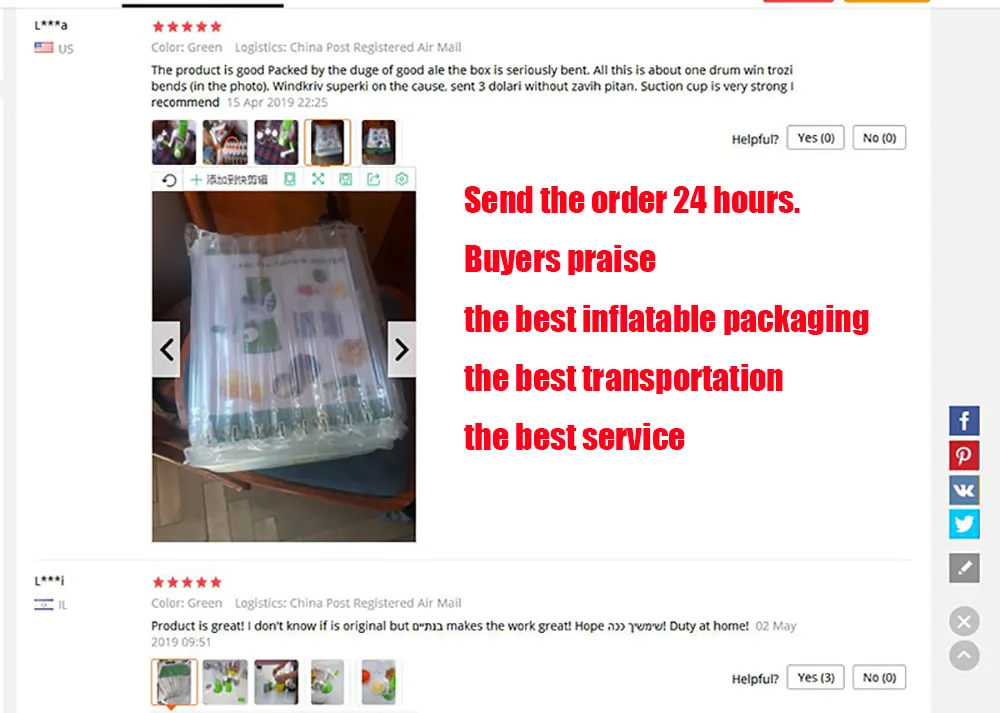
Task: Click the rotate image icon above photo
Action: [x=169, y=180]
